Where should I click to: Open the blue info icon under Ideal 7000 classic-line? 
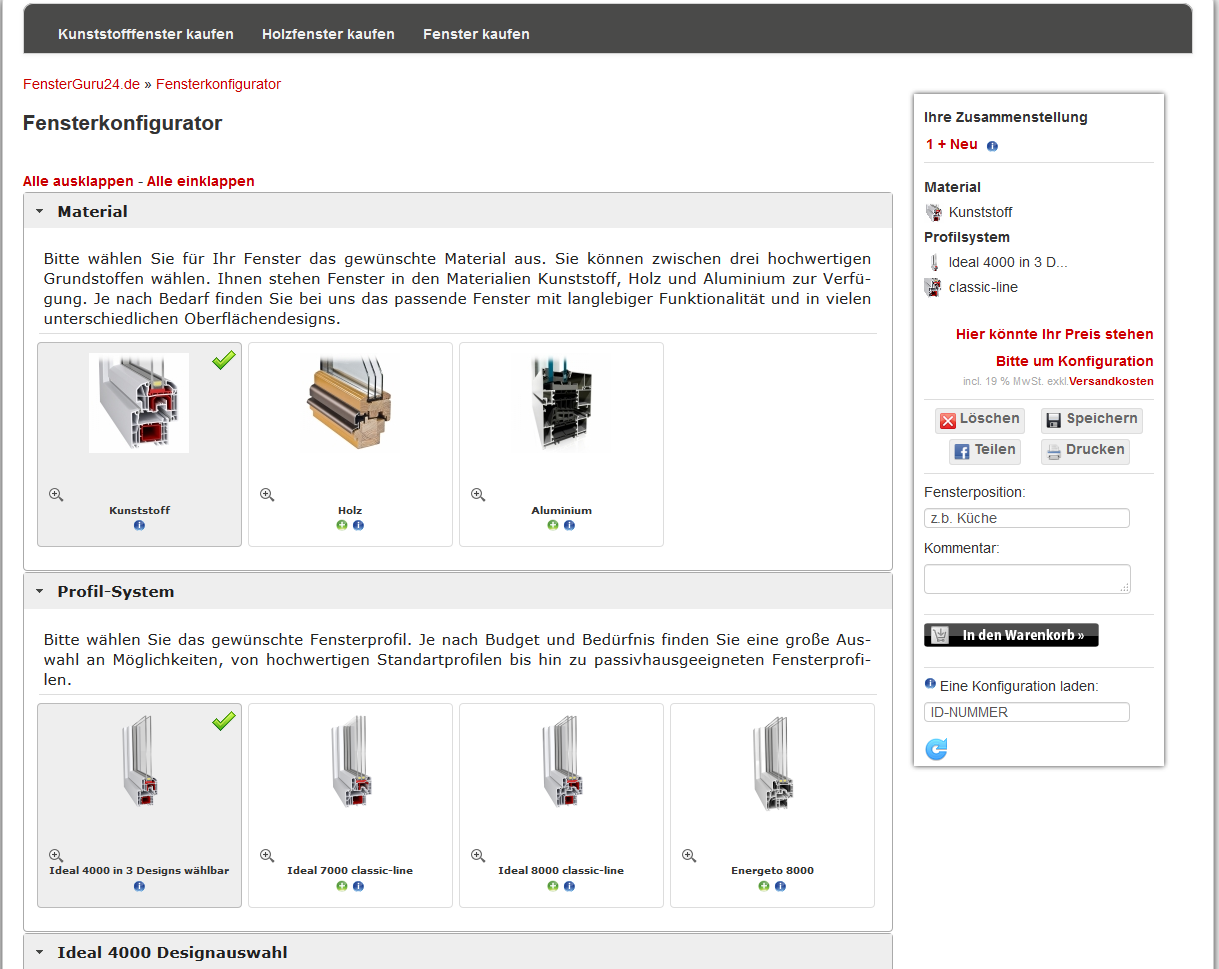(x=358, y=886)
